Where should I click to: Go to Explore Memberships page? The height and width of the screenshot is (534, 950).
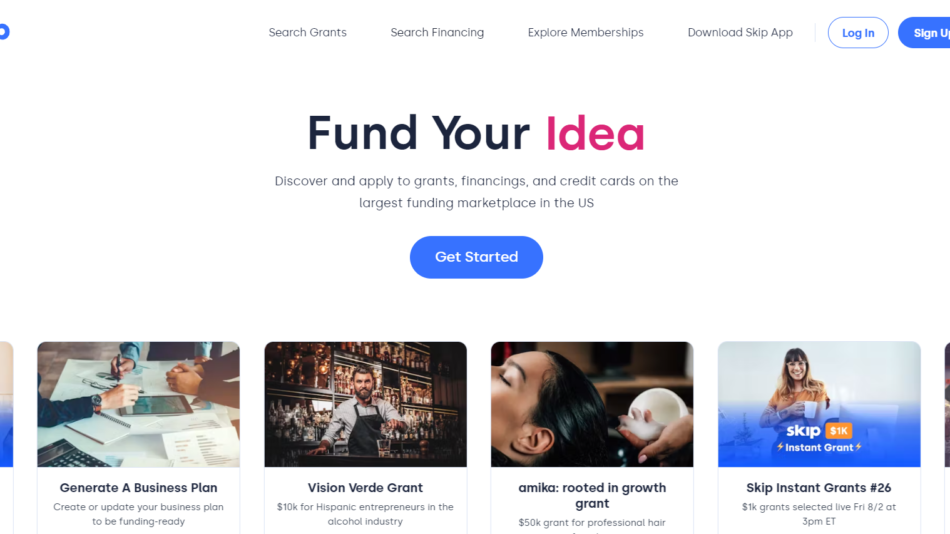click(x=585, y=33)
